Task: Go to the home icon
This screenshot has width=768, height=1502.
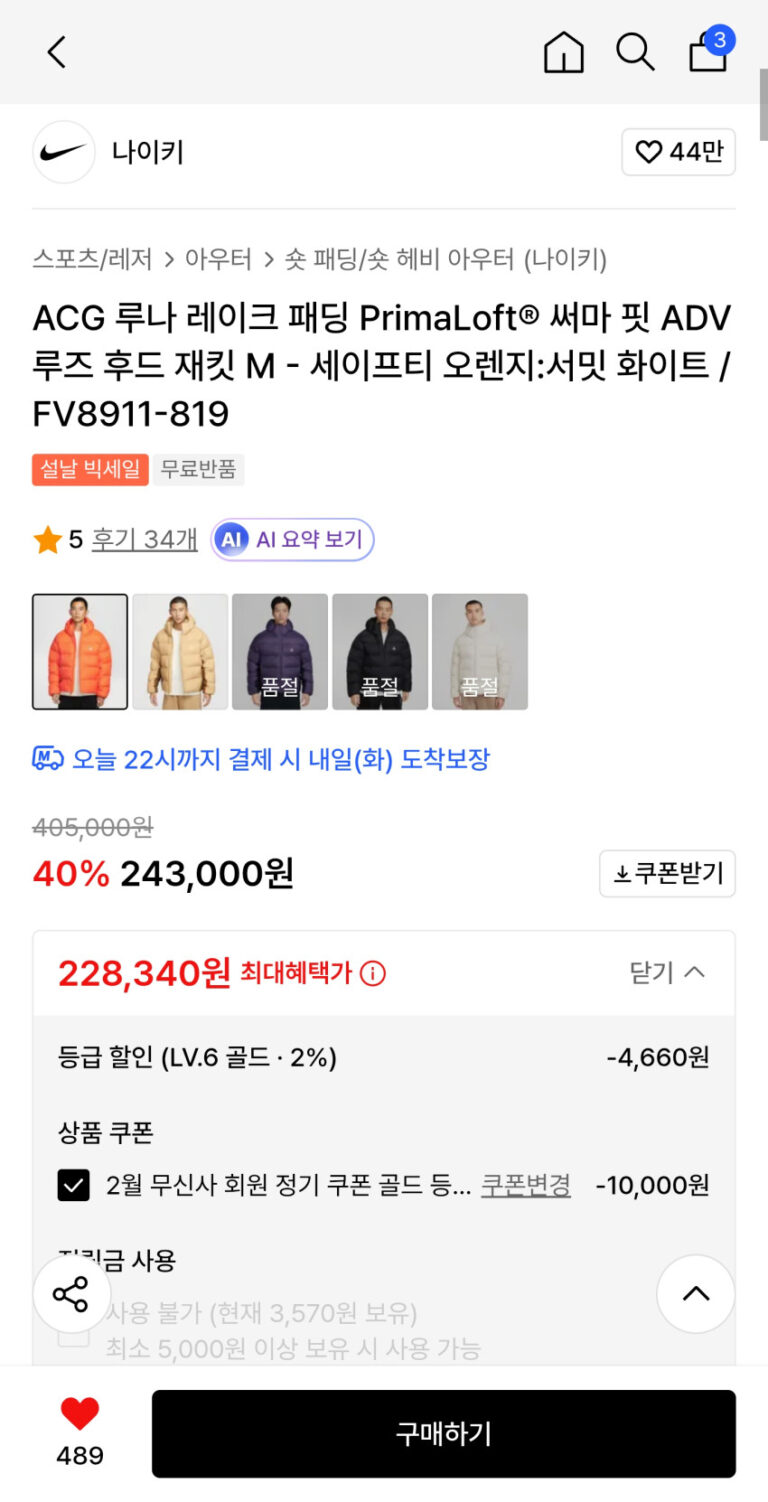Action: click(563, 52)
